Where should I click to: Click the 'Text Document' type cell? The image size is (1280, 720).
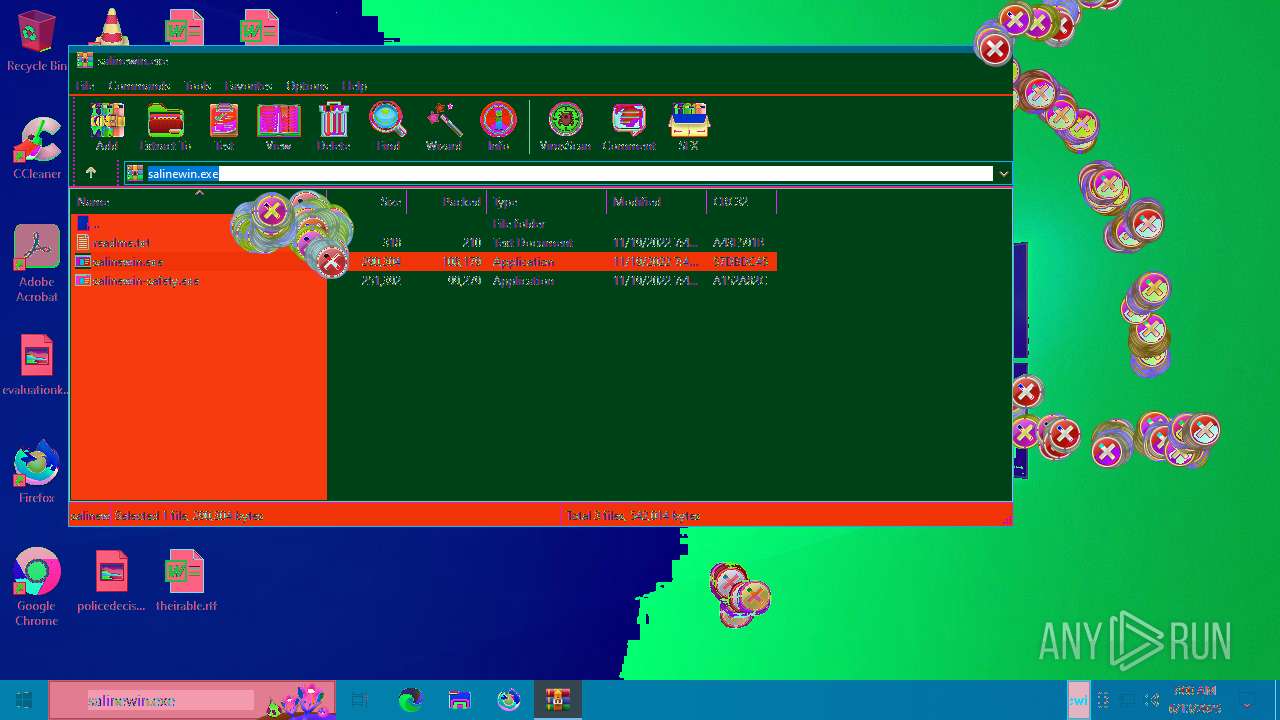[532, 243]
